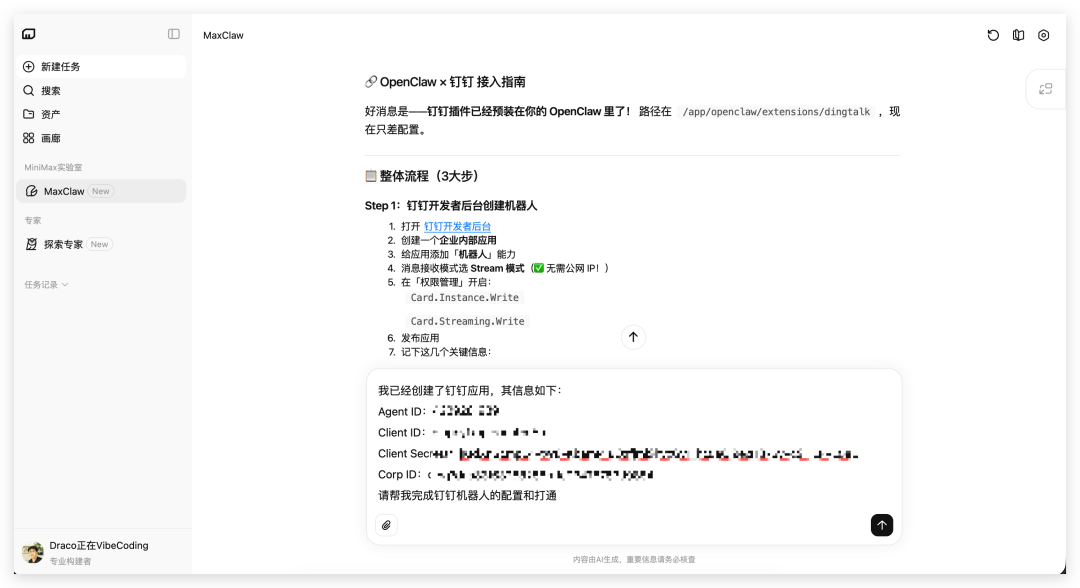This screenshot has width=1080, height=588.
Task: Send the message with the arrow button
Action: point(881,525)
